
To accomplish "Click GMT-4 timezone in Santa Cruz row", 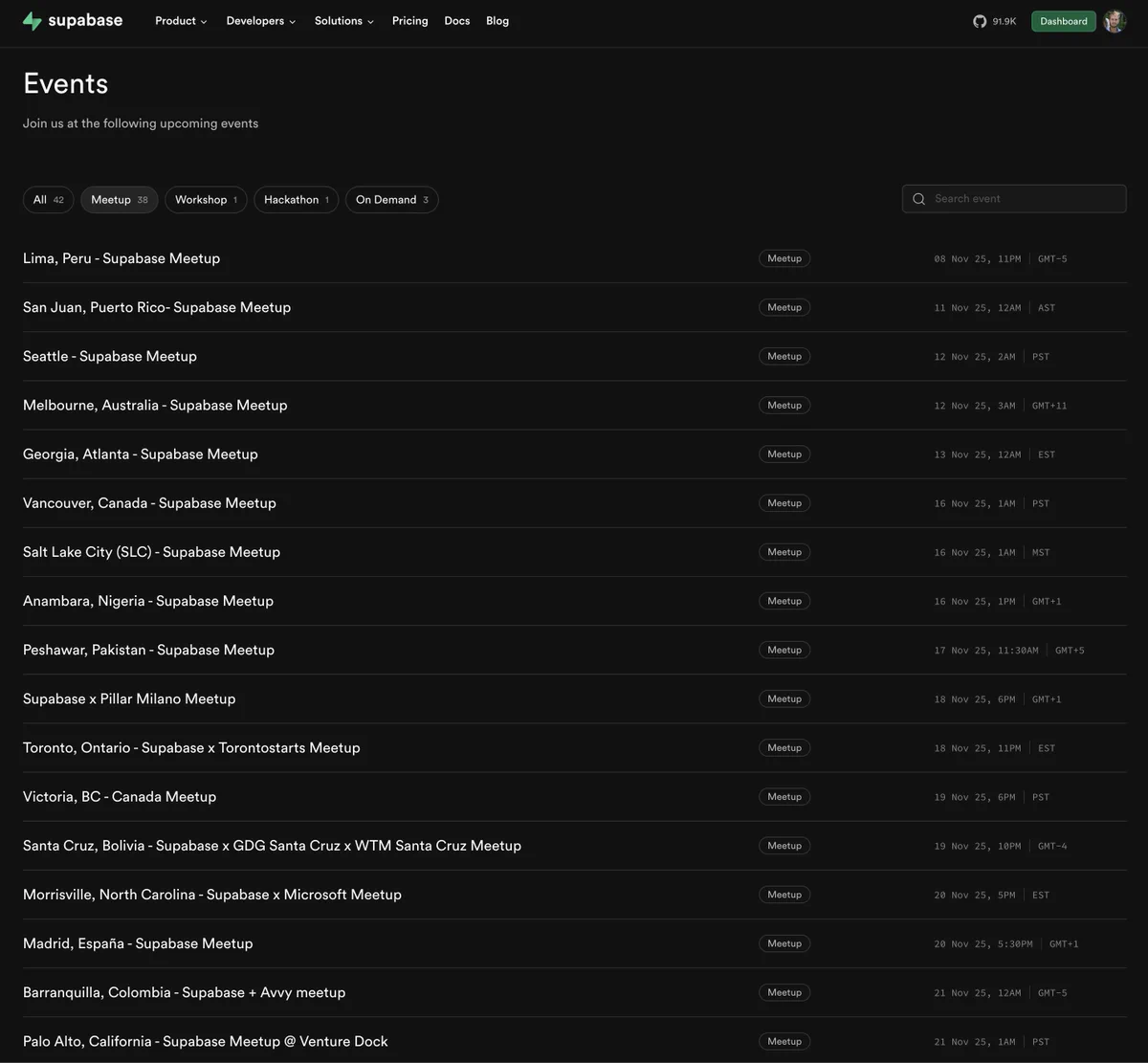I will pyautogui.click(x=1052, y=846).
